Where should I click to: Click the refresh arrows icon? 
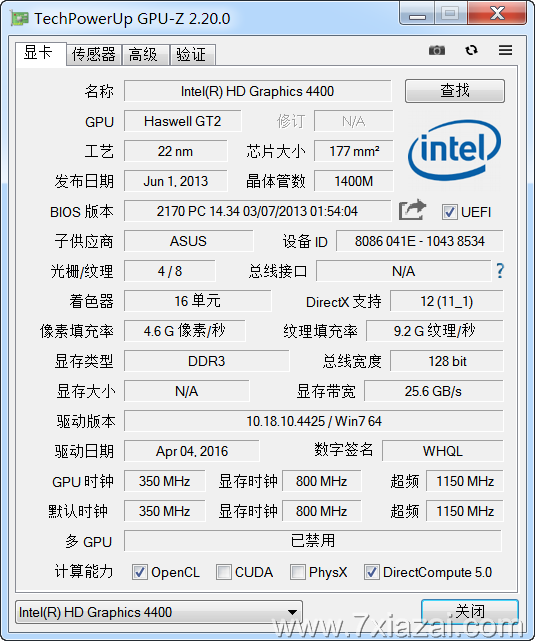(x=471, y=50)
